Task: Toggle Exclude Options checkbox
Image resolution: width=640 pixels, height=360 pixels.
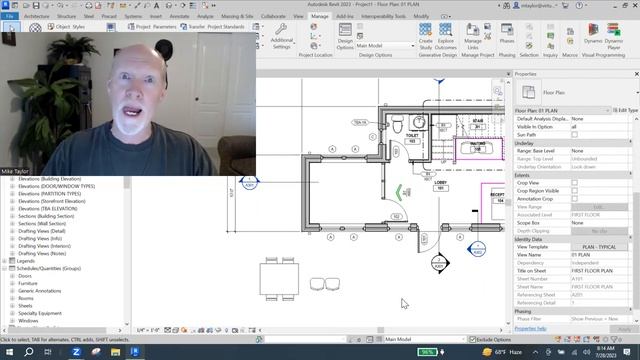Action: [x=472, y=340]
